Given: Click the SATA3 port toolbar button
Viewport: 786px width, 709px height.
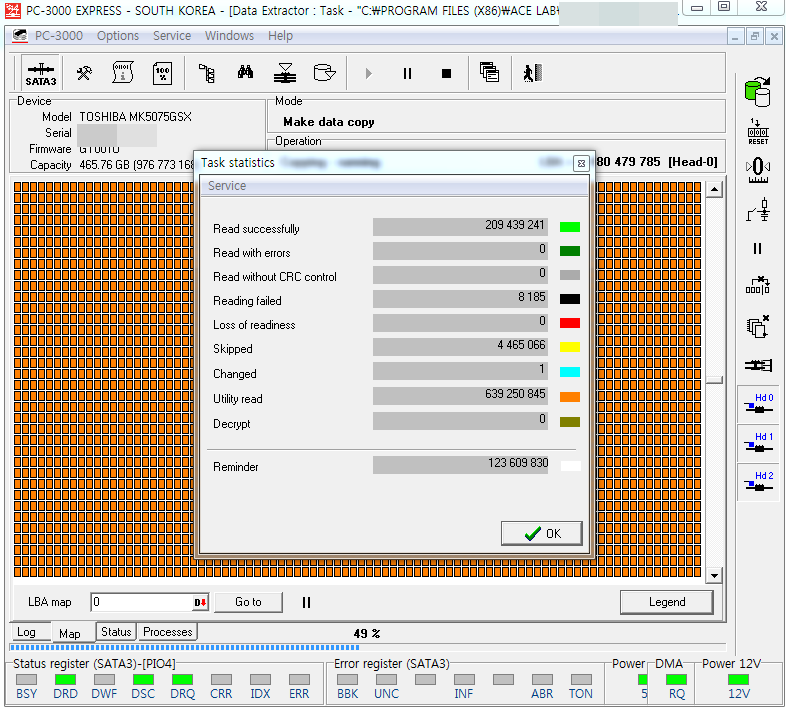Looking at the screenshot, I should click(41, 73).
